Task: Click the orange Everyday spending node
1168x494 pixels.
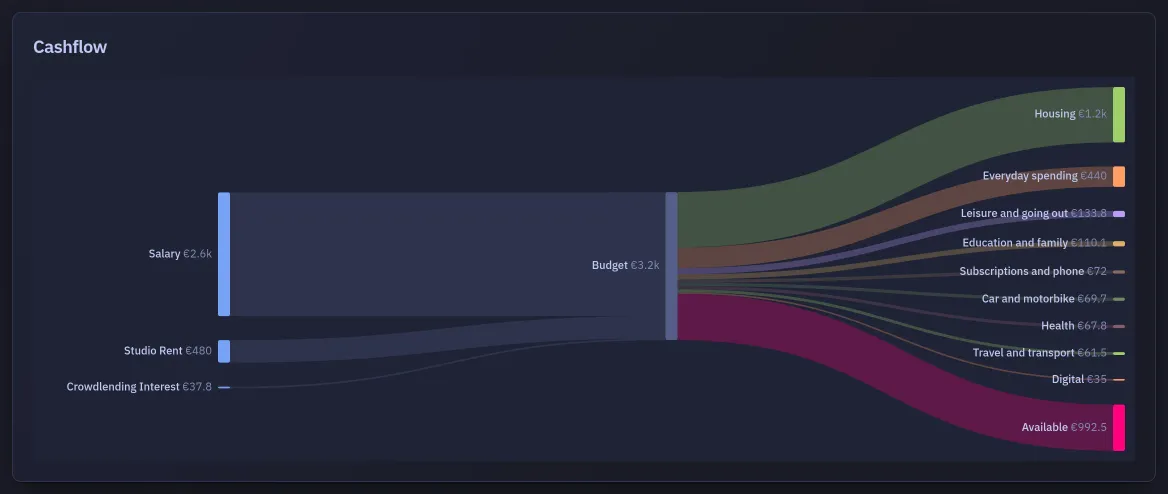Action: pyautogui.click(x=1119, y=177)
